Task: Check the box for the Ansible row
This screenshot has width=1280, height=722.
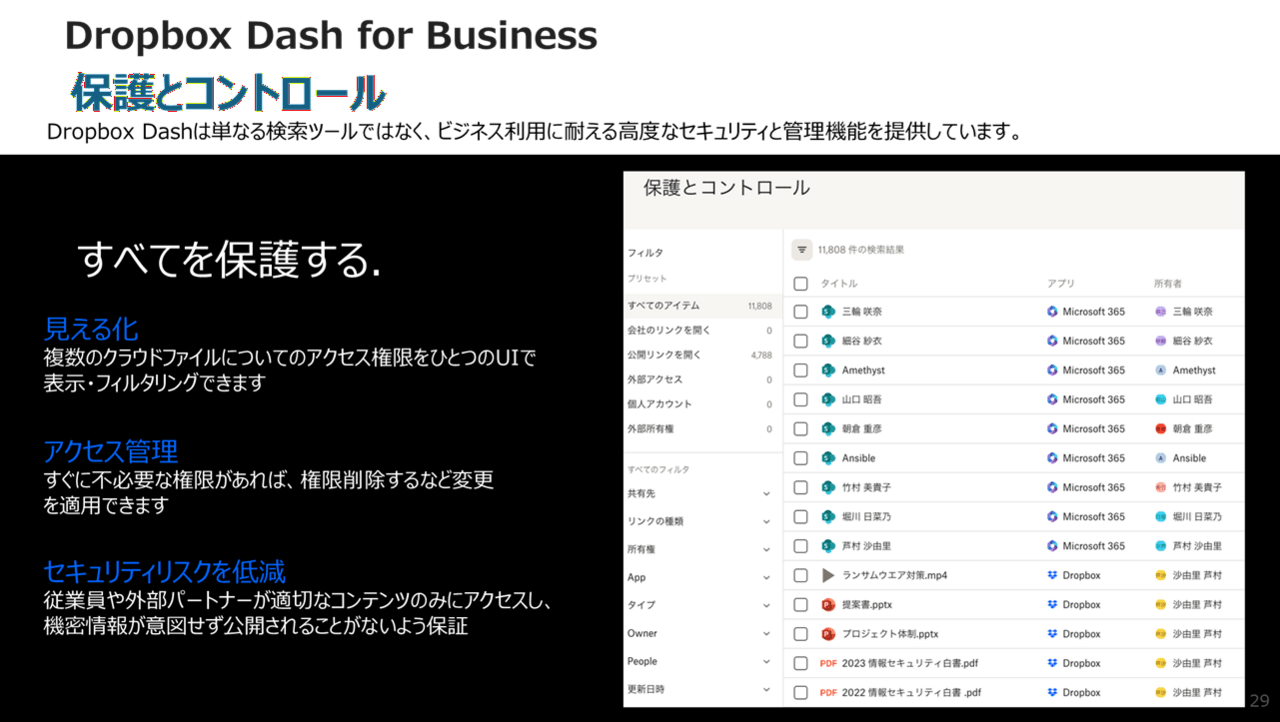Action: [800, 458]
